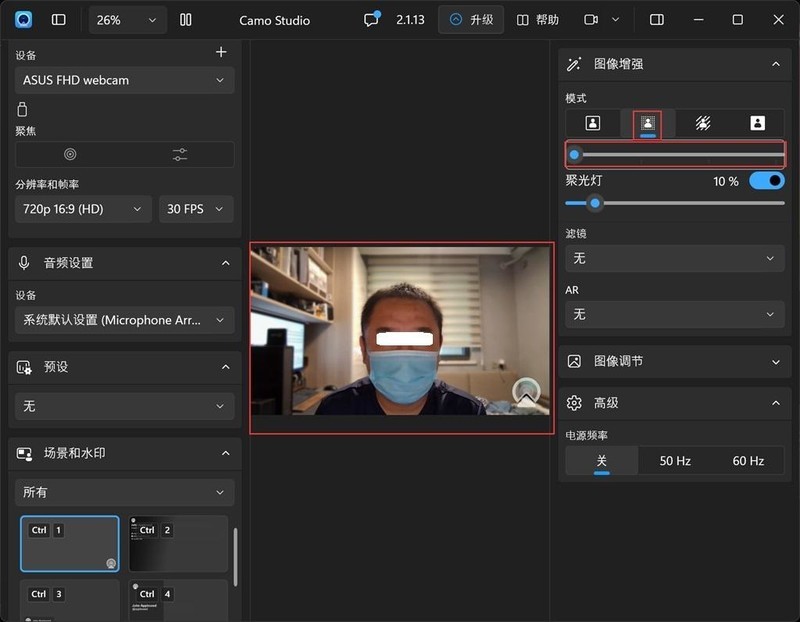
Task: Toggle the left sidebar panel icon
Action: click(59, 20)
